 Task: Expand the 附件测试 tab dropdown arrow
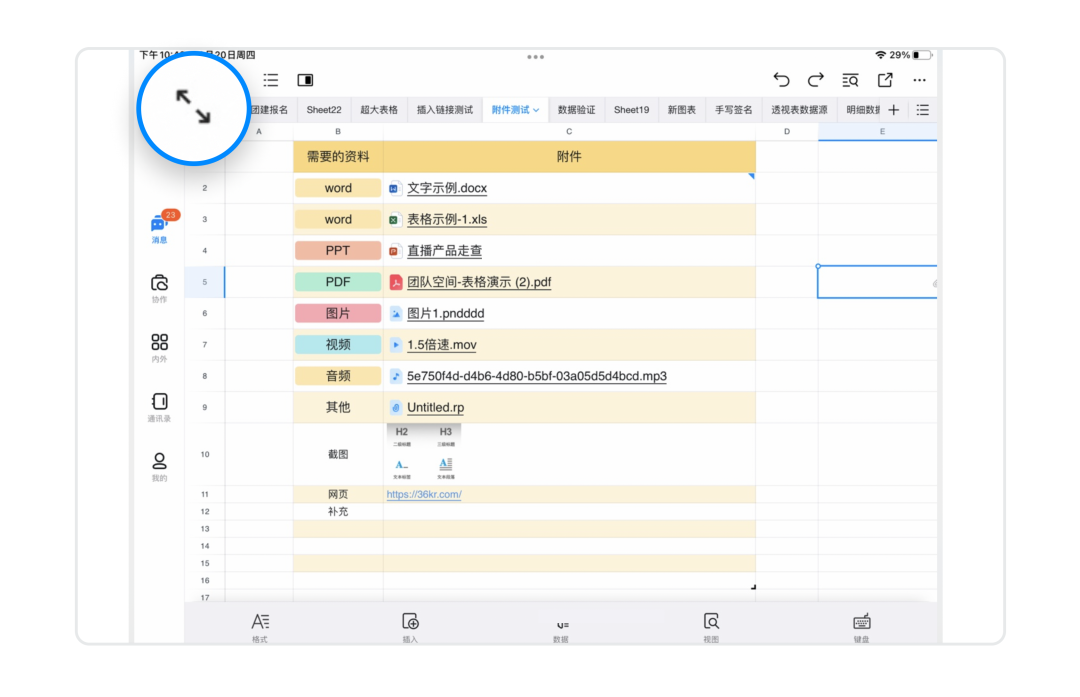pyautogui.click(x=536, y=110)
